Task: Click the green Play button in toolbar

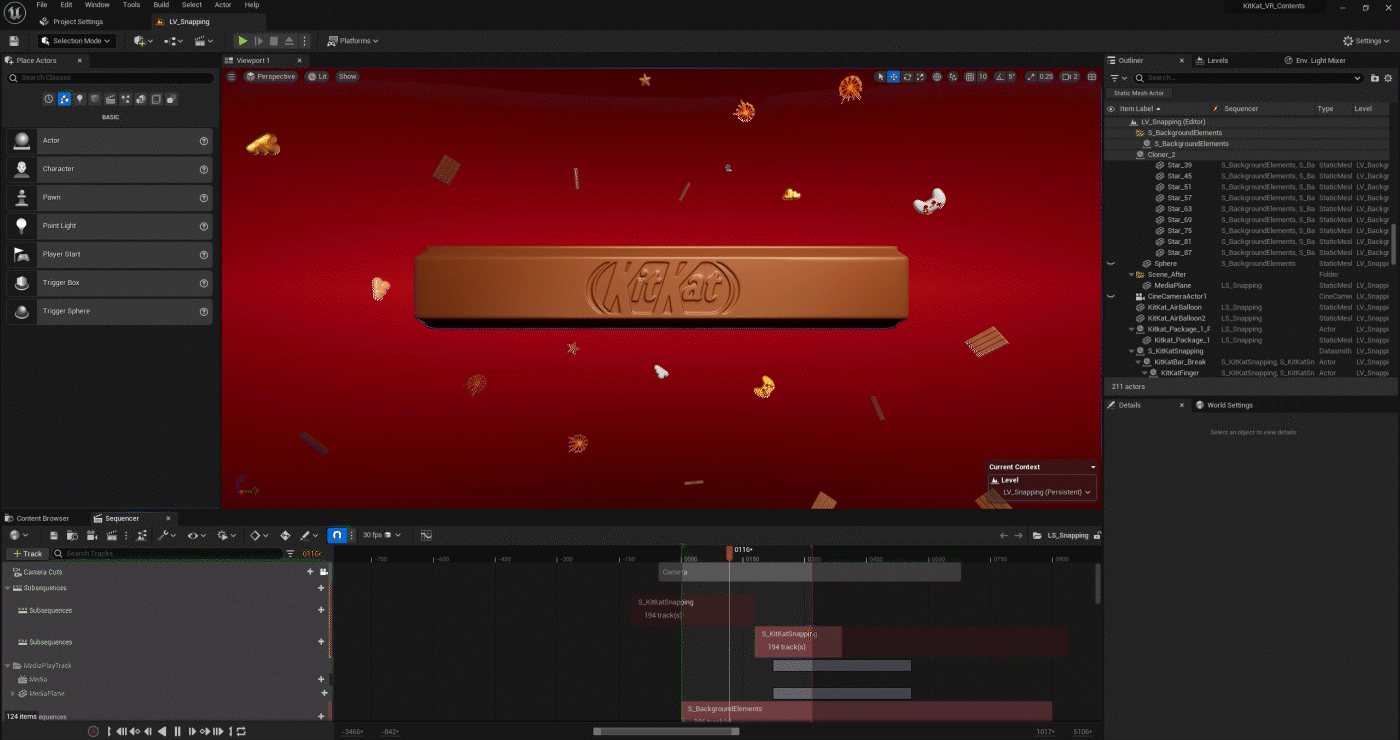Action: pyautogui.click(x=242, y=41)
